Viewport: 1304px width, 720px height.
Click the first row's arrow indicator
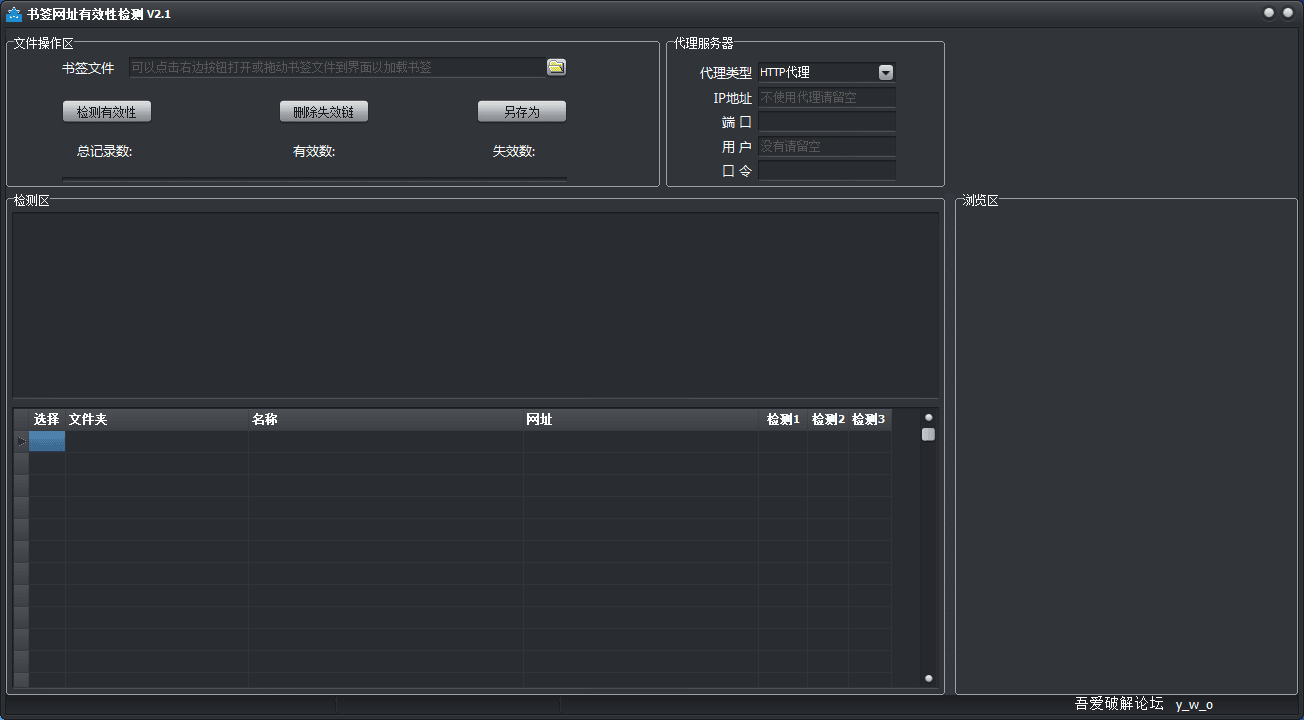pos(21,441)
